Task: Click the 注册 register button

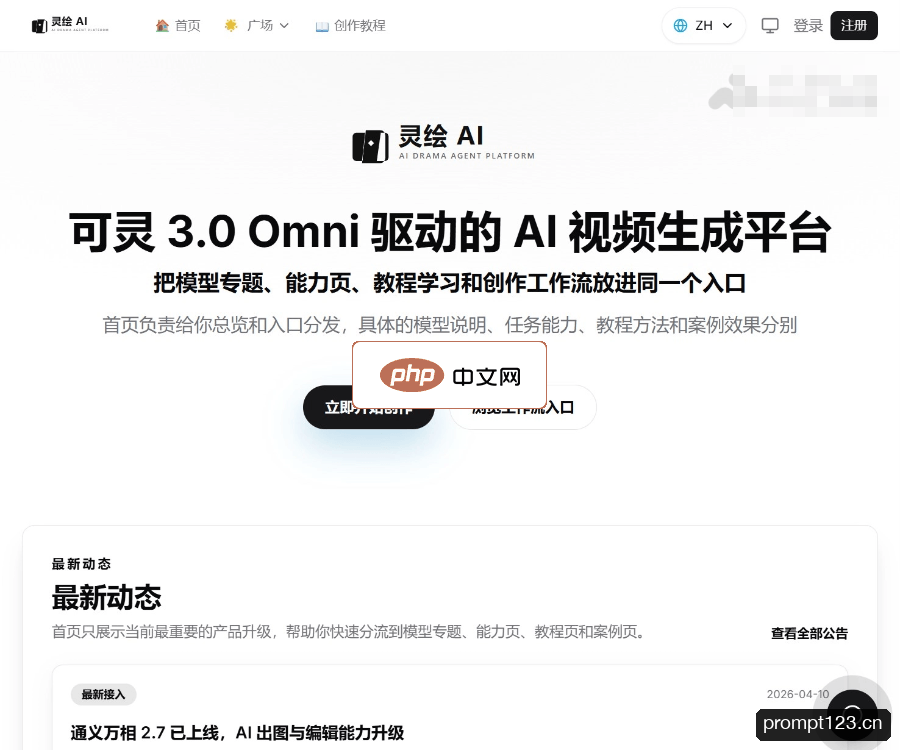Action: (854, 25)
